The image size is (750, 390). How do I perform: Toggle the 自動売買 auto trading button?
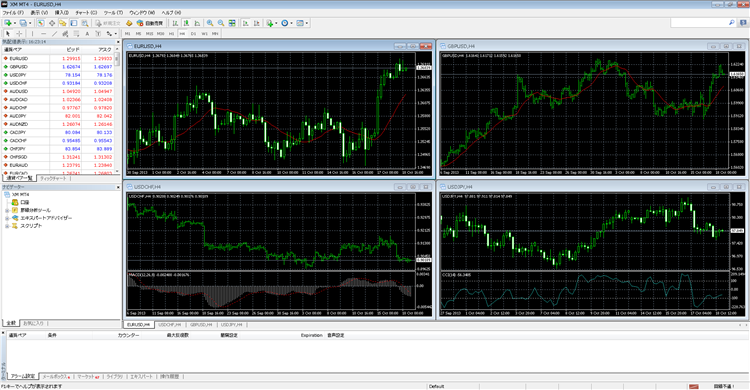[150, 23]
